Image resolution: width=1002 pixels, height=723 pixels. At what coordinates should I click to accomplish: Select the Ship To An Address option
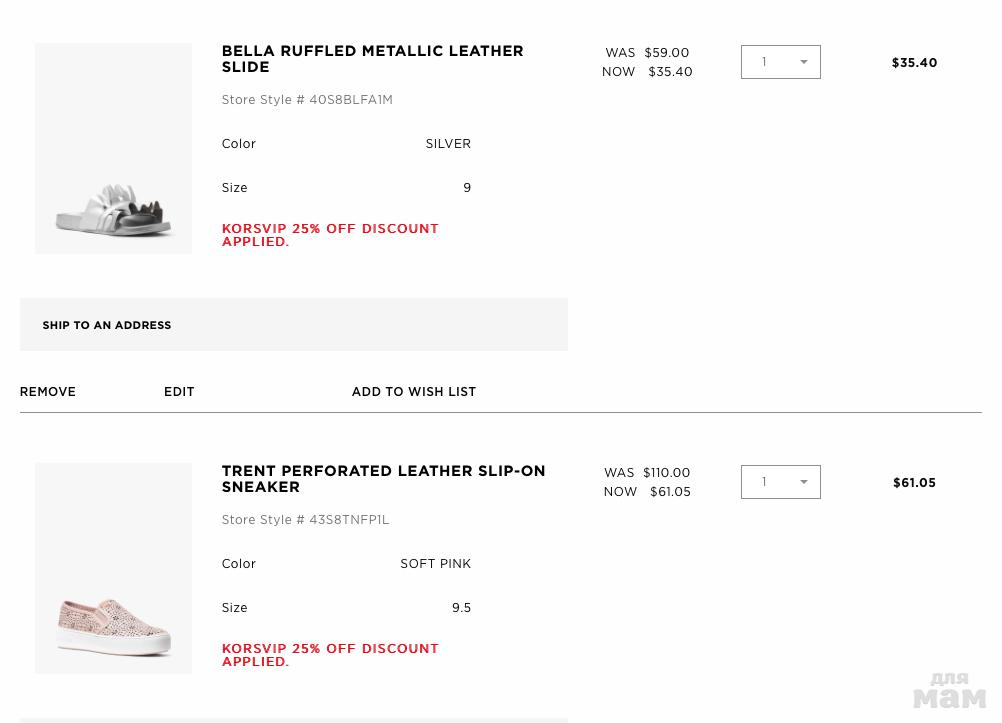[107, 325]
